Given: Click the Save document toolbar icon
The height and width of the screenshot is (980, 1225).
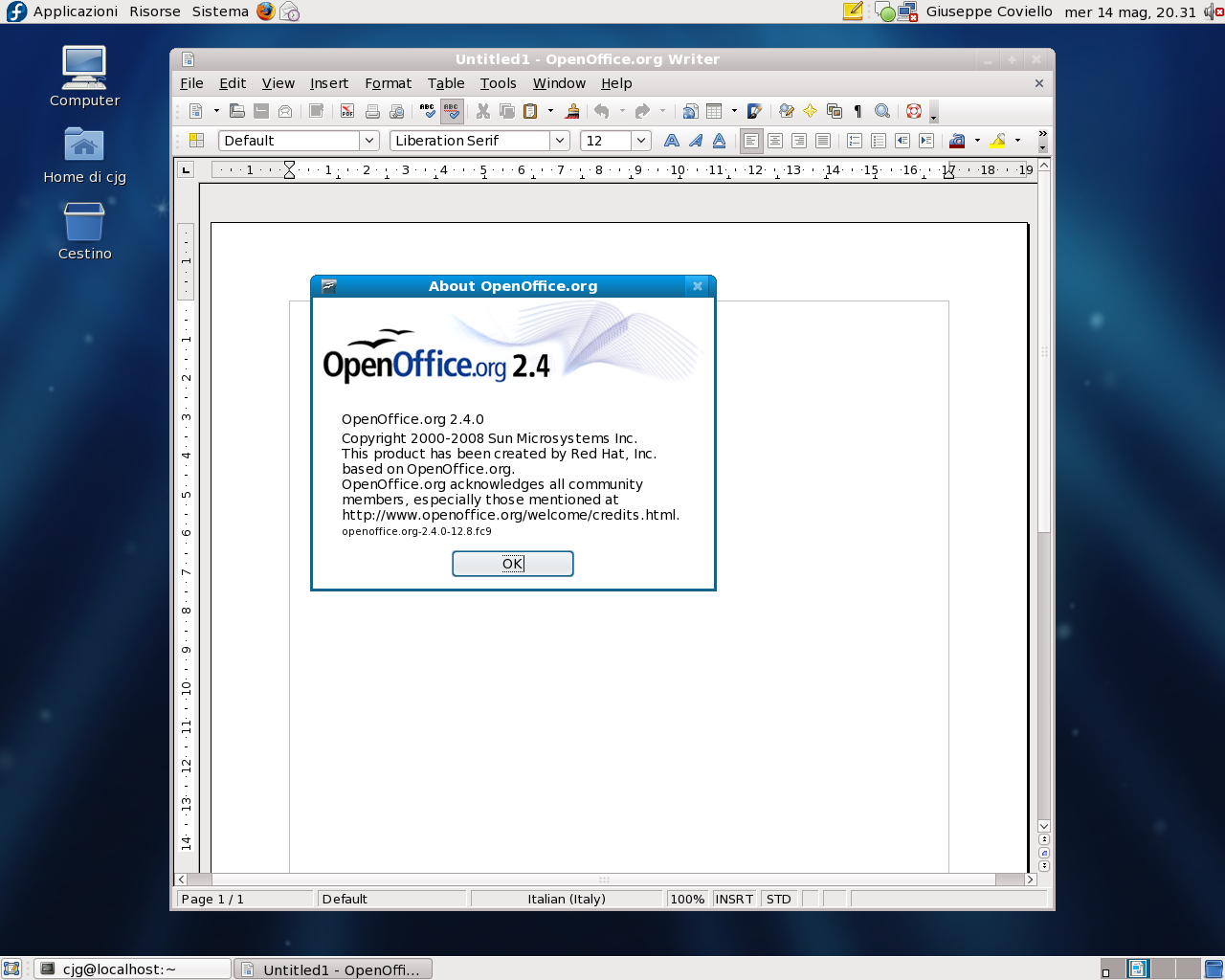Looking at the screenshot, I should 261,111.
